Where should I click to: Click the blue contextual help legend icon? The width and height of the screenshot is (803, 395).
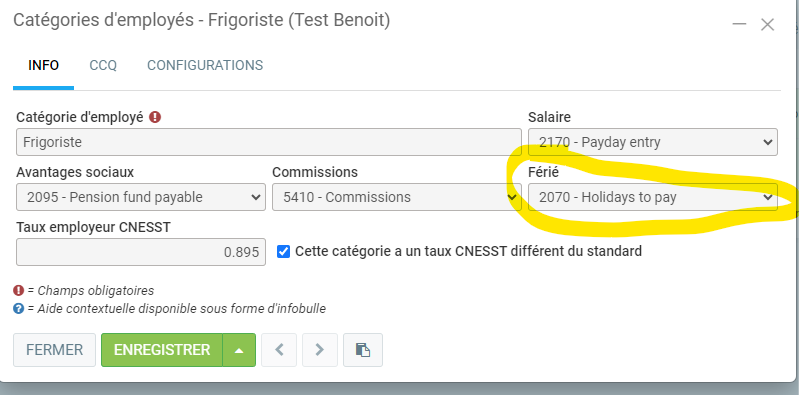[19, 308]
